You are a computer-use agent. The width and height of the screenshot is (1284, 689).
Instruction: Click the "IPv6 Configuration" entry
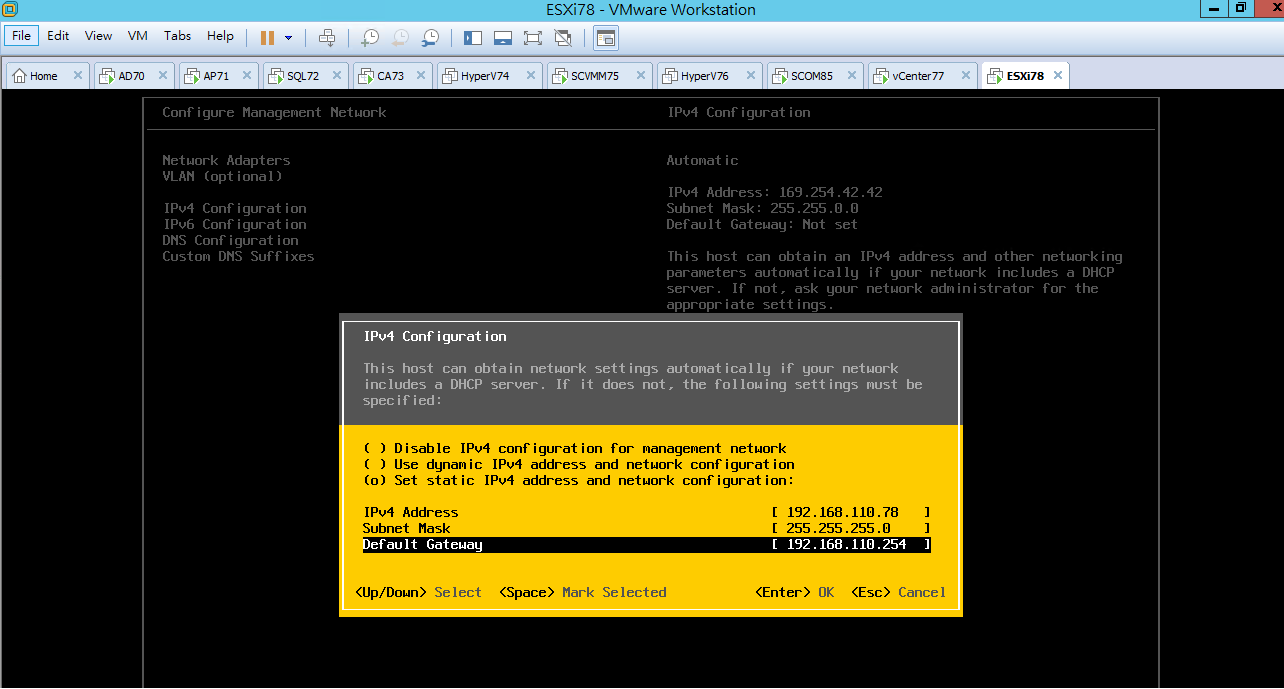(x=235, y=225)
